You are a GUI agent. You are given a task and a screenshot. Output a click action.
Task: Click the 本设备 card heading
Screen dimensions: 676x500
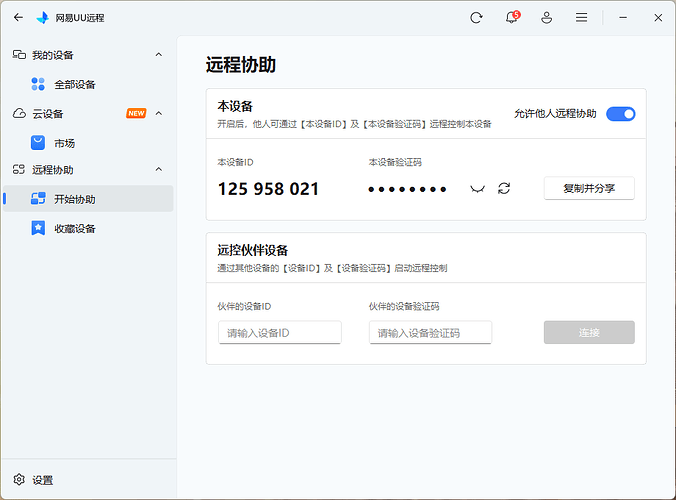tap(235, 106)
